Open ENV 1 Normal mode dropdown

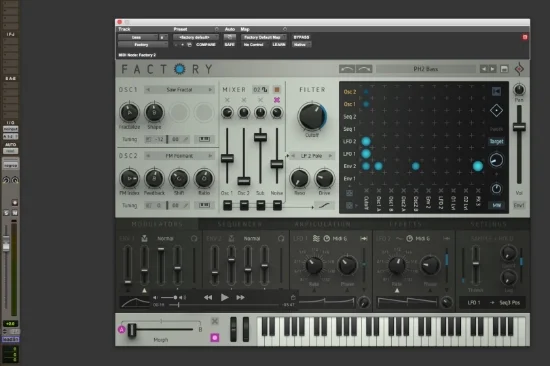[165, 239]
